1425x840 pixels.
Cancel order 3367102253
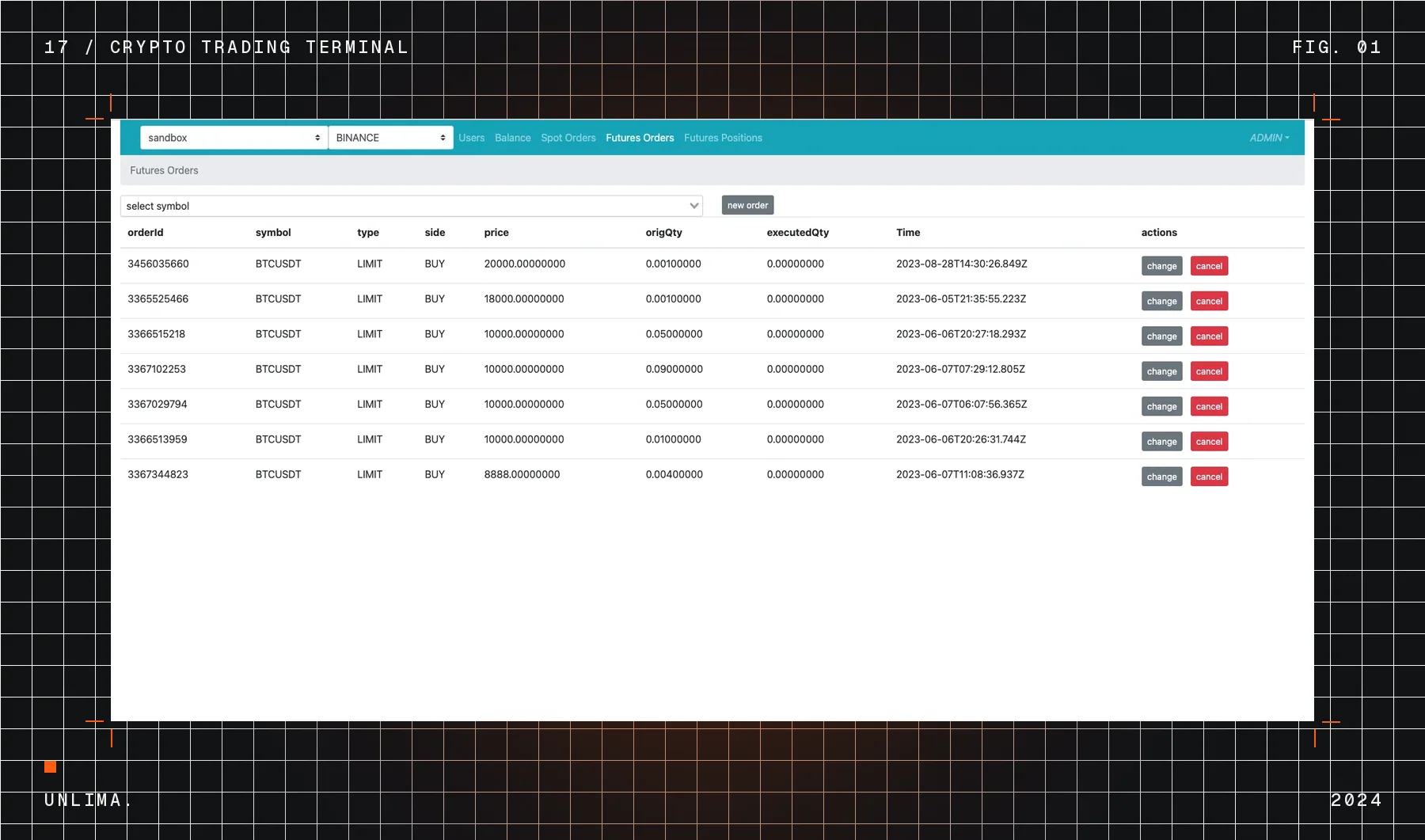click(x=1209, y=371)
